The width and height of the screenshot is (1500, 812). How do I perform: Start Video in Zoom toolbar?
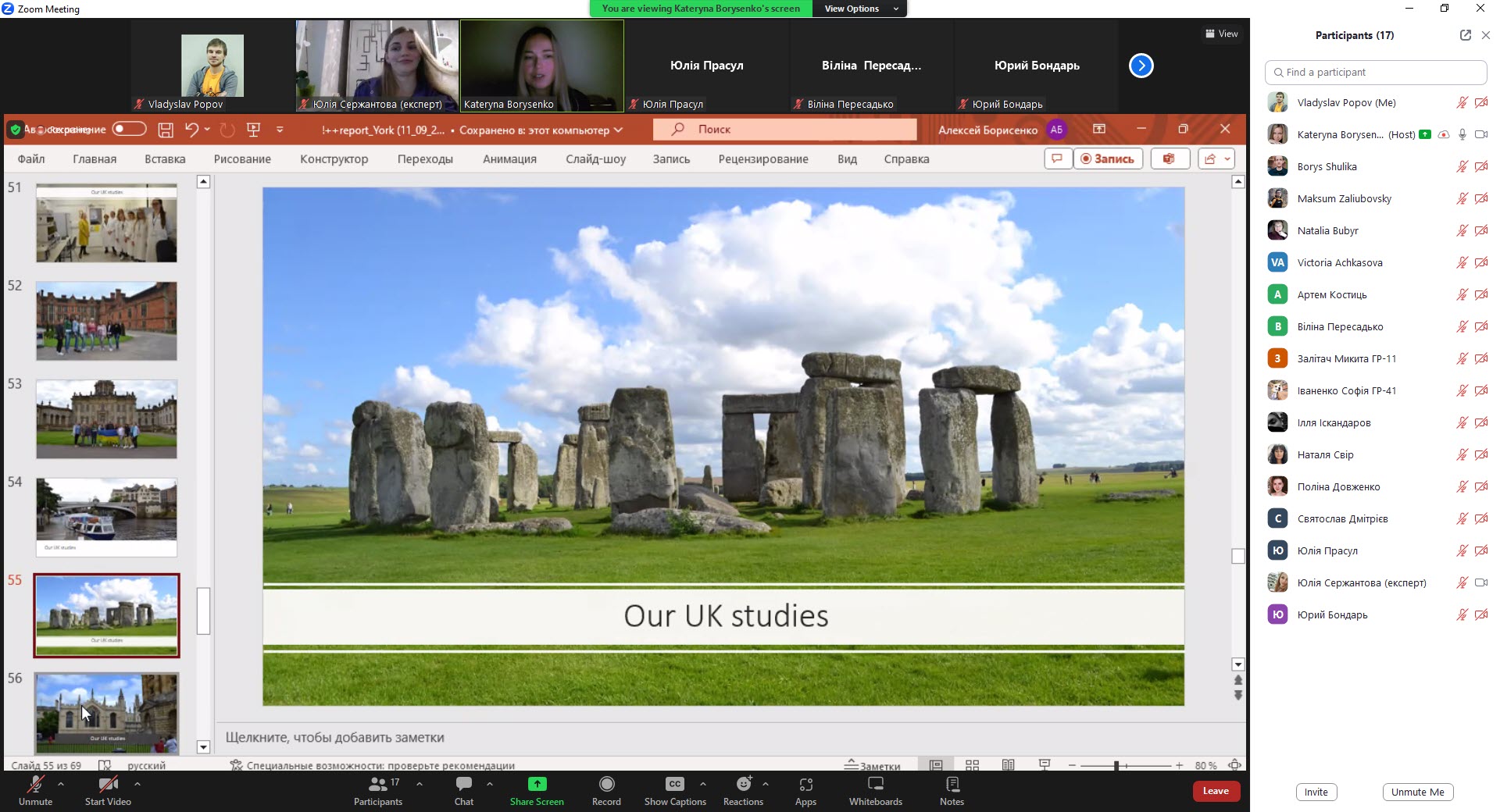(x=108, y=785)
